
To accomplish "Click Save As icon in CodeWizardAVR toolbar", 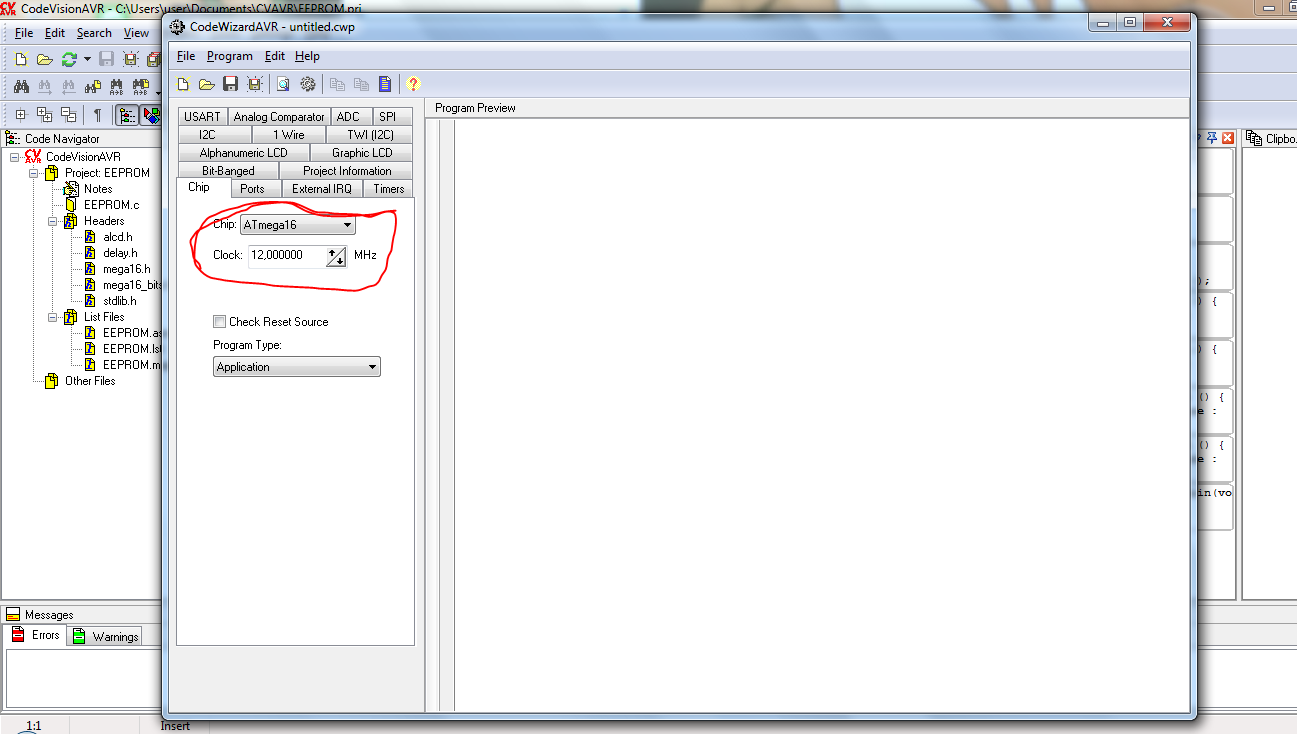I will click(x=255, y=84).
